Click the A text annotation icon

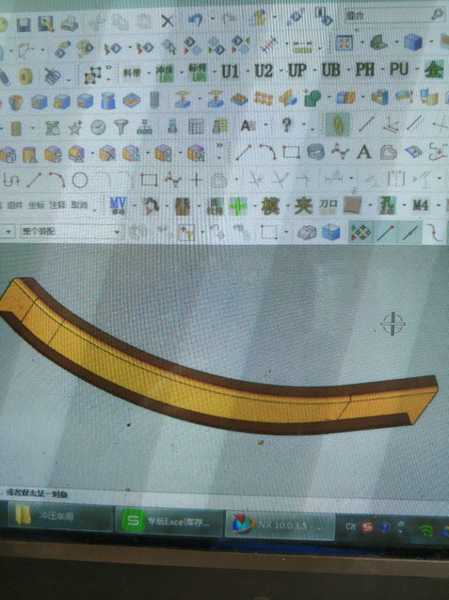(x=246, y=126)
